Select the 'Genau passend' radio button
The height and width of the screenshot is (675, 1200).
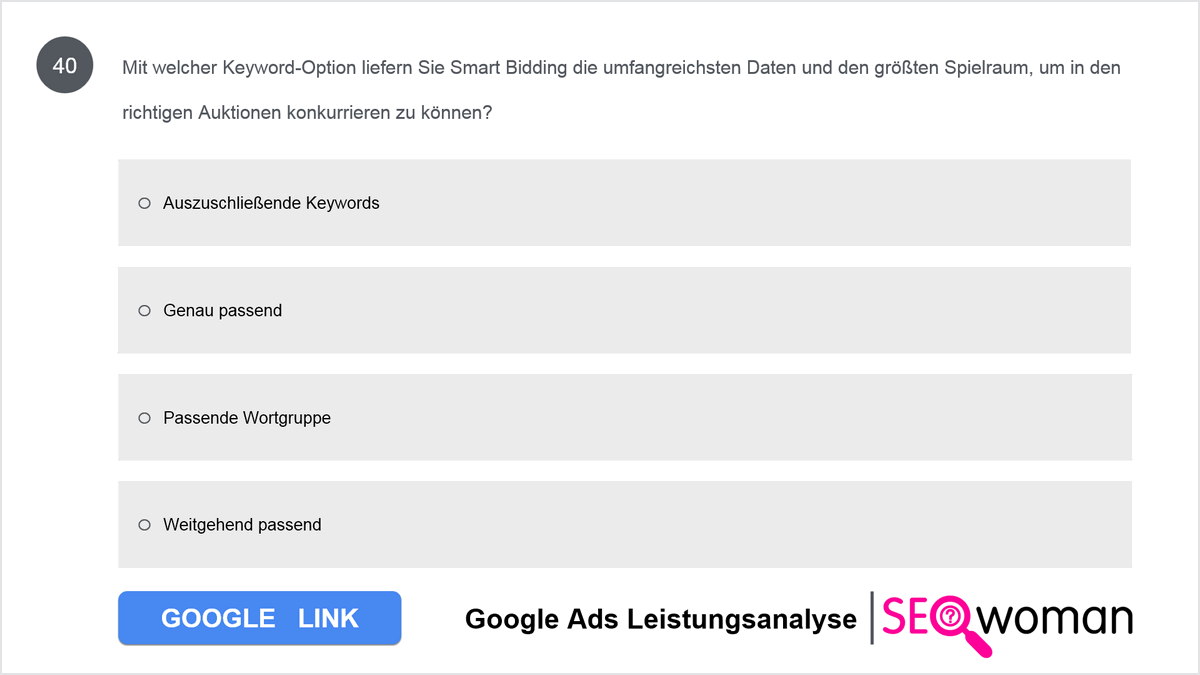coord(144,311)
